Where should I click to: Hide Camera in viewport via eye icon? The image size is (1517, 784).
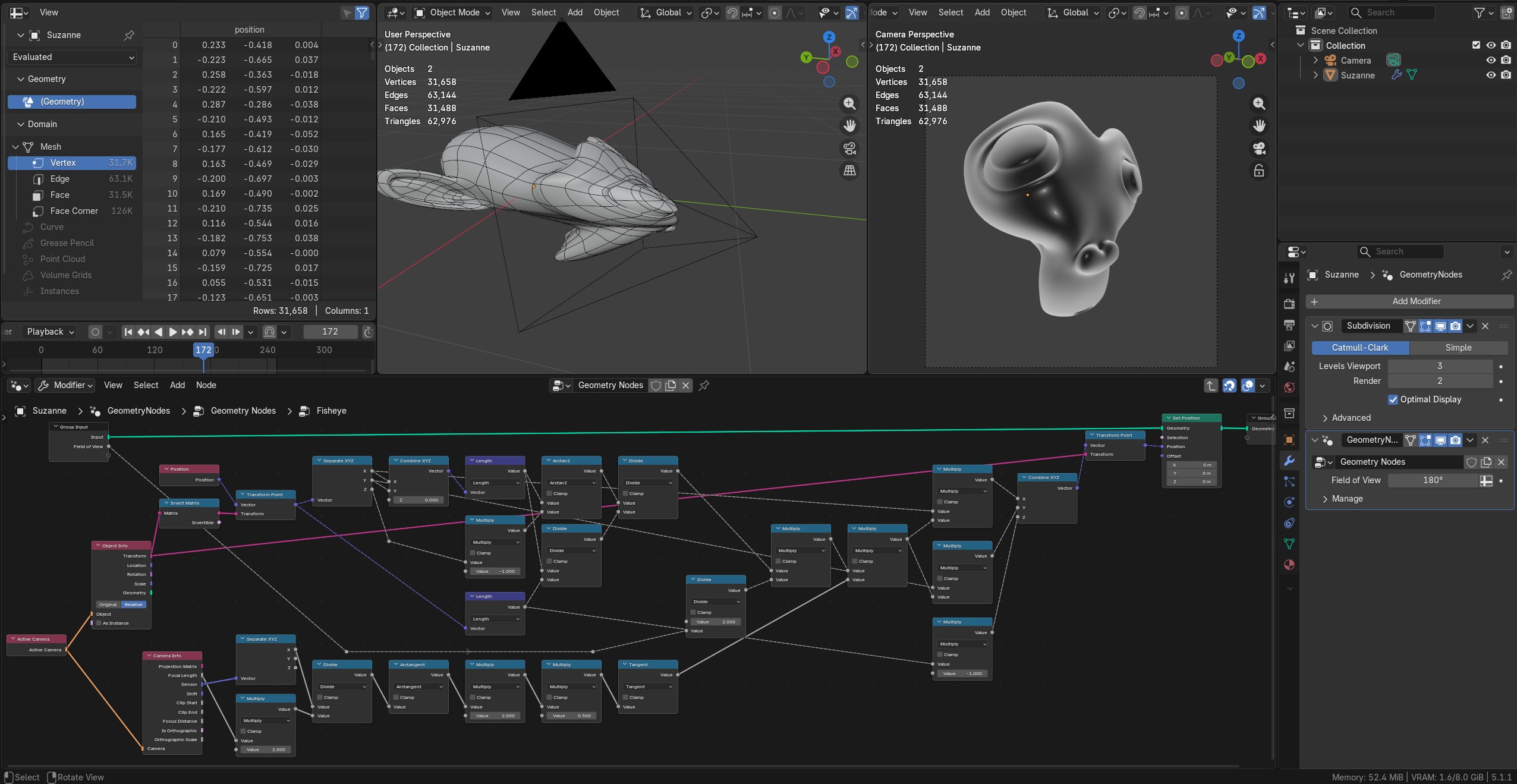click(x=1491, y=60)
